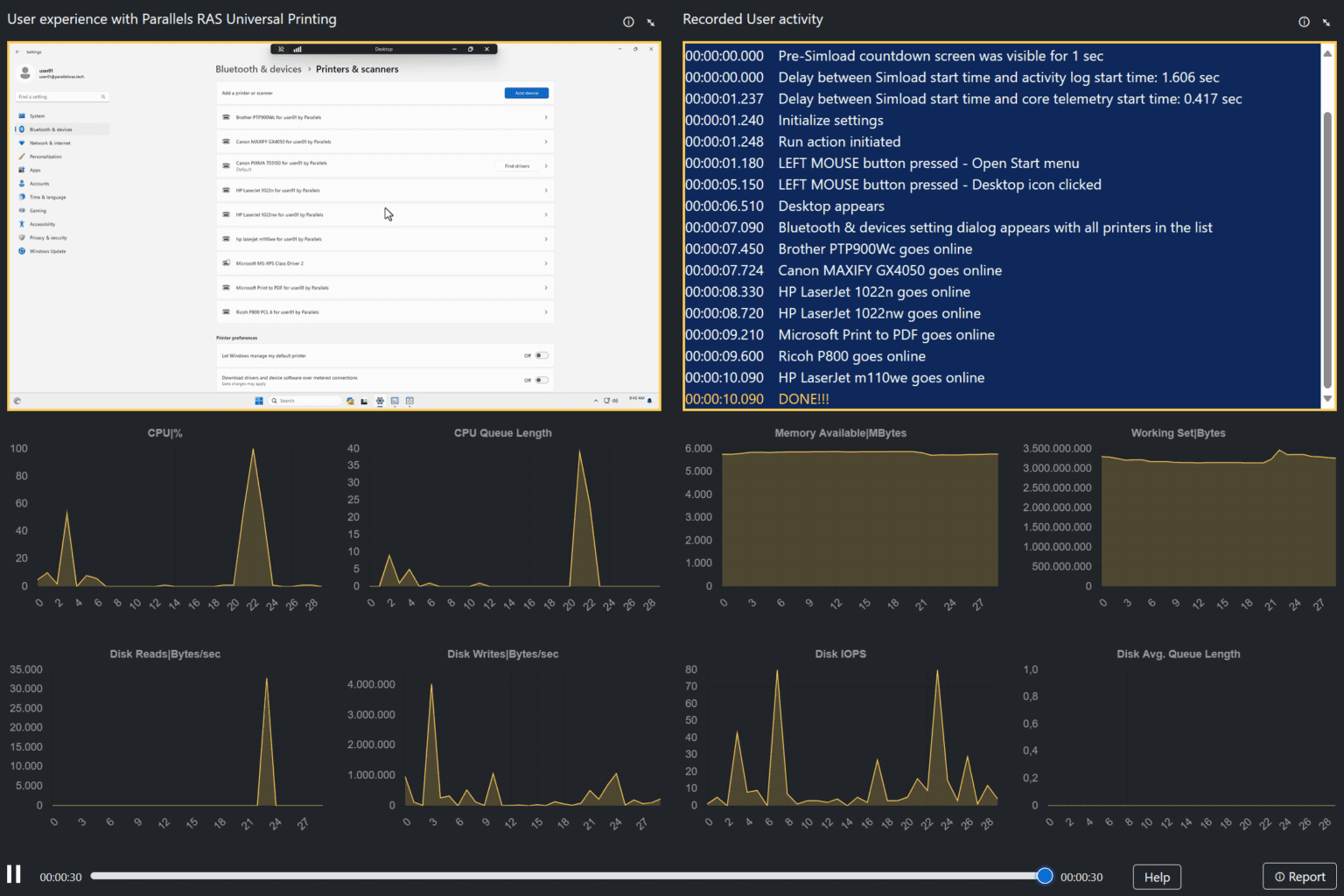Select Apps in Settings sidebar
Screen dimensions: 1344x896
click(x=62, y=170)
